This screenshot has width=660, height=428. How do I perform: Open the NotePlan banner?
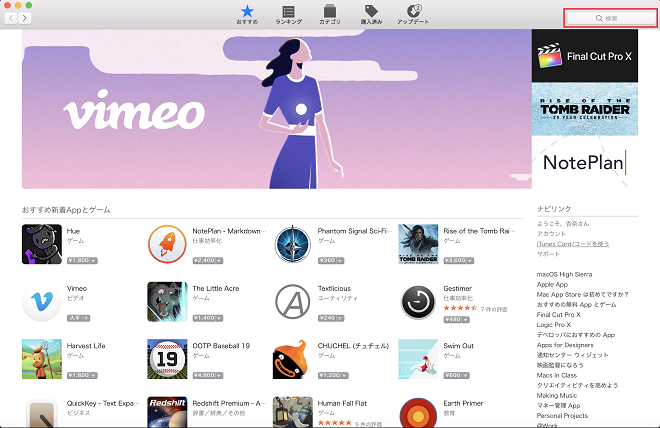[585, 162]
